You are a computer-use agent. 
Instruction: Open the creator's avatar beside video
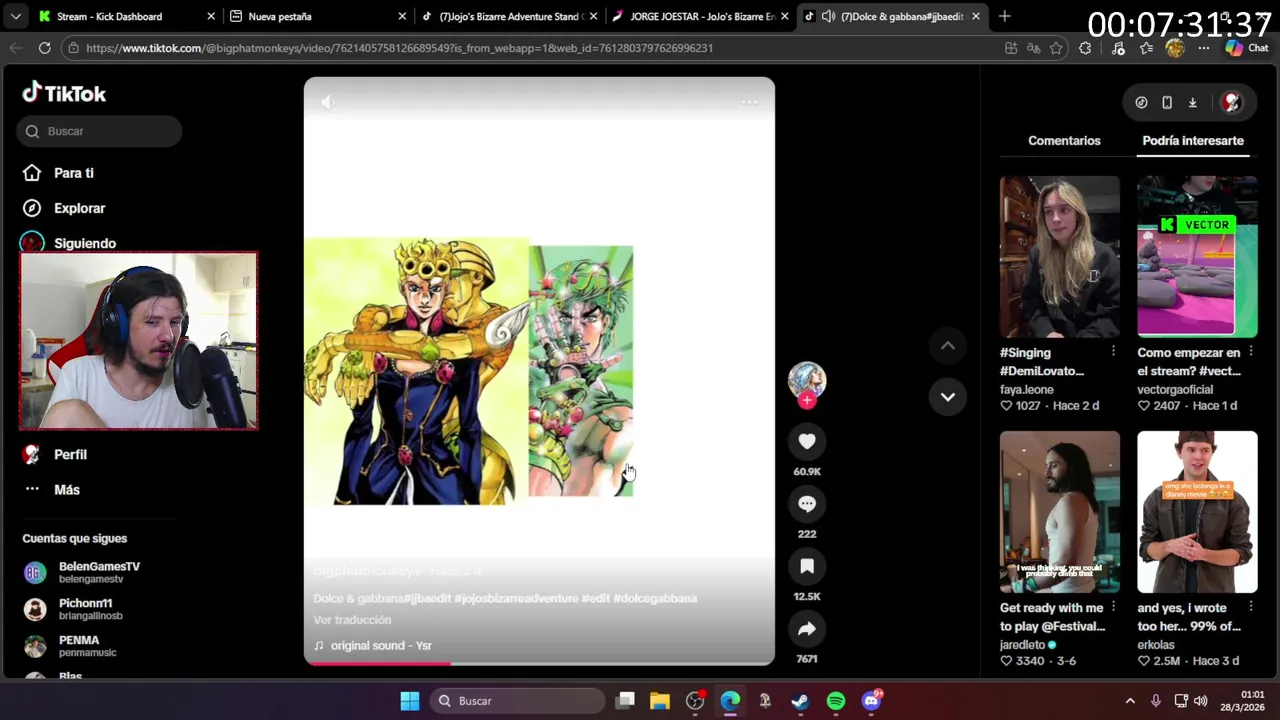coord(807,379)
